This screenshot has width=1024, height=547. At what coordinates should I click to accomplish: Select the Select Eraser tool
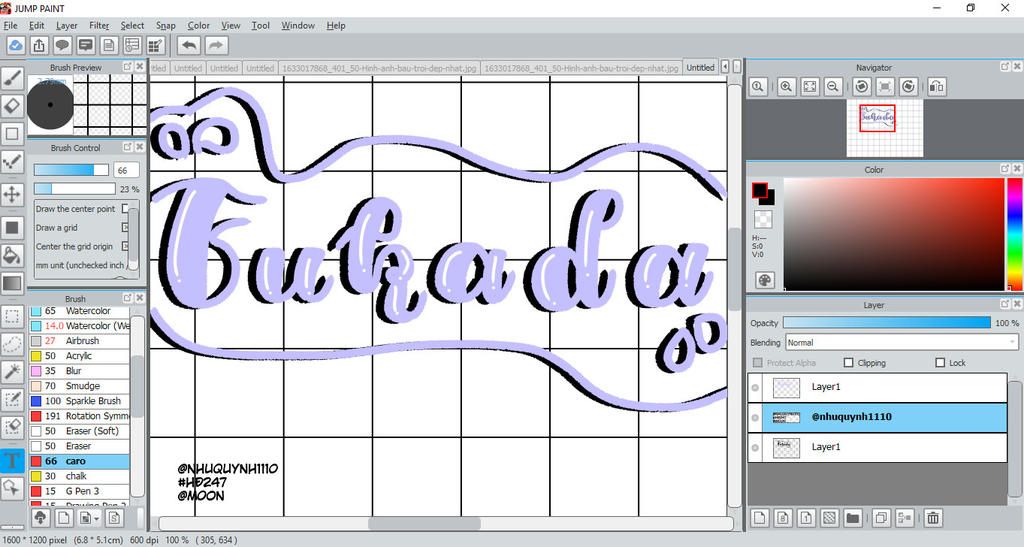pos(12,426)
